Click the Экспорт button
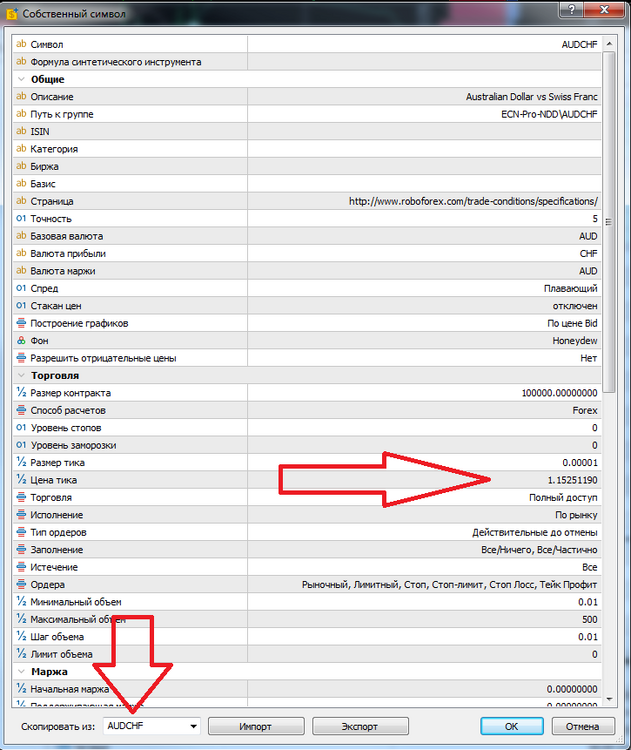631x750 pixels. point(360,726)
